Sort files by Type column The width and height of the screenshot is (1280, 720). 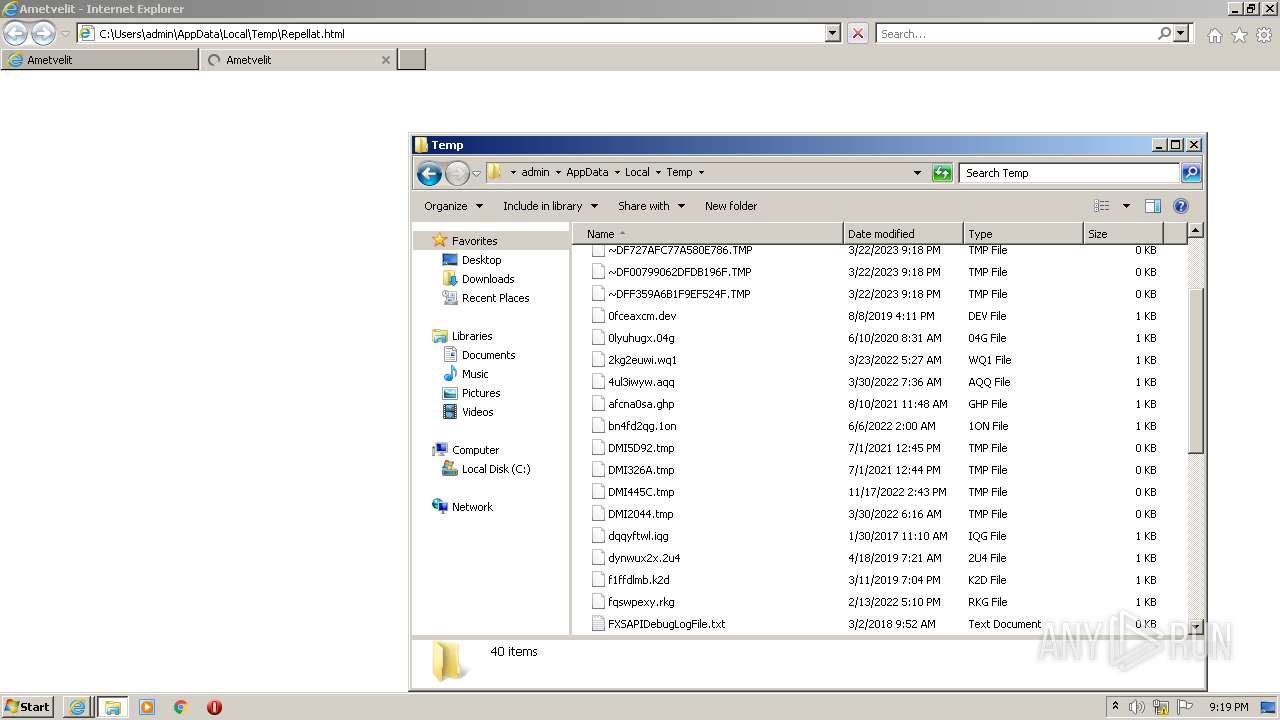click(x=1023, y=234)
